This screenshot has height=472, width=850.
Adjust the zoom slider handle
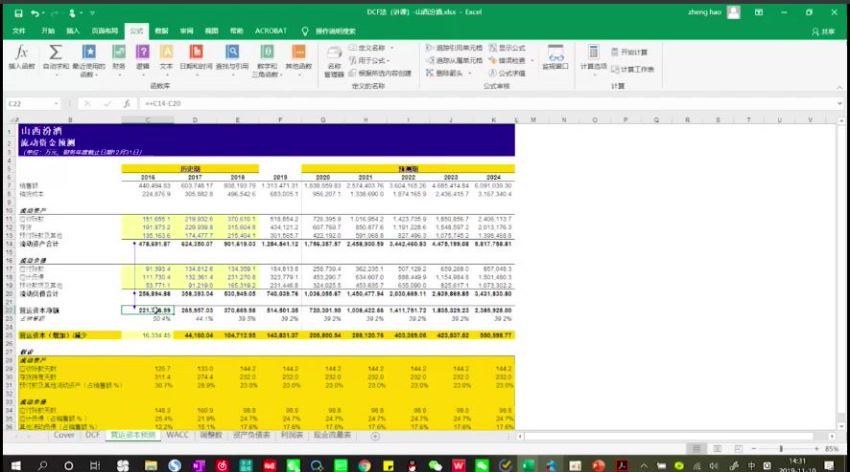[781, 449]
